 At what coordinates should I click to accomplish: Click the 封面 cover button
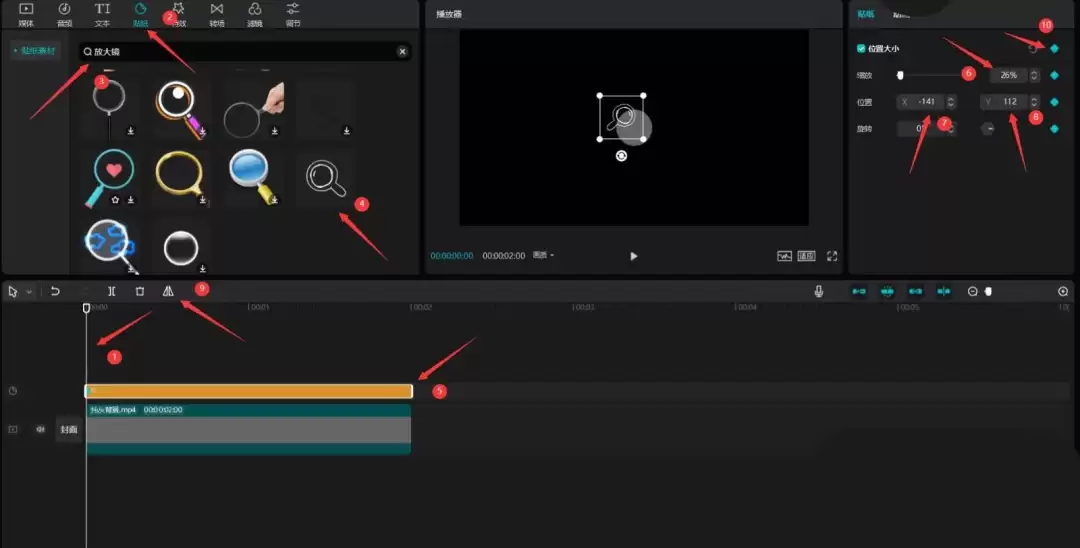68,429
